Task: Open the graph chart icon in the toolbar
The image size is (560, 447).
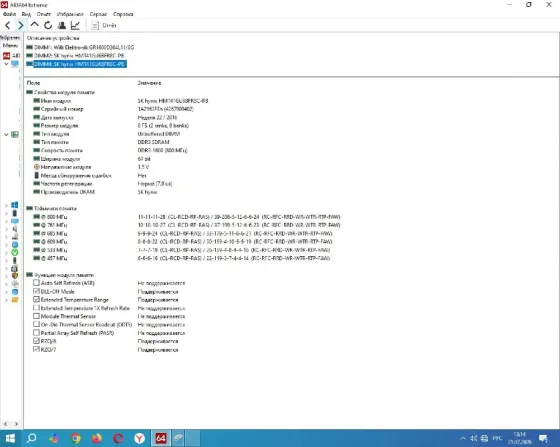Action: (75, 25)
